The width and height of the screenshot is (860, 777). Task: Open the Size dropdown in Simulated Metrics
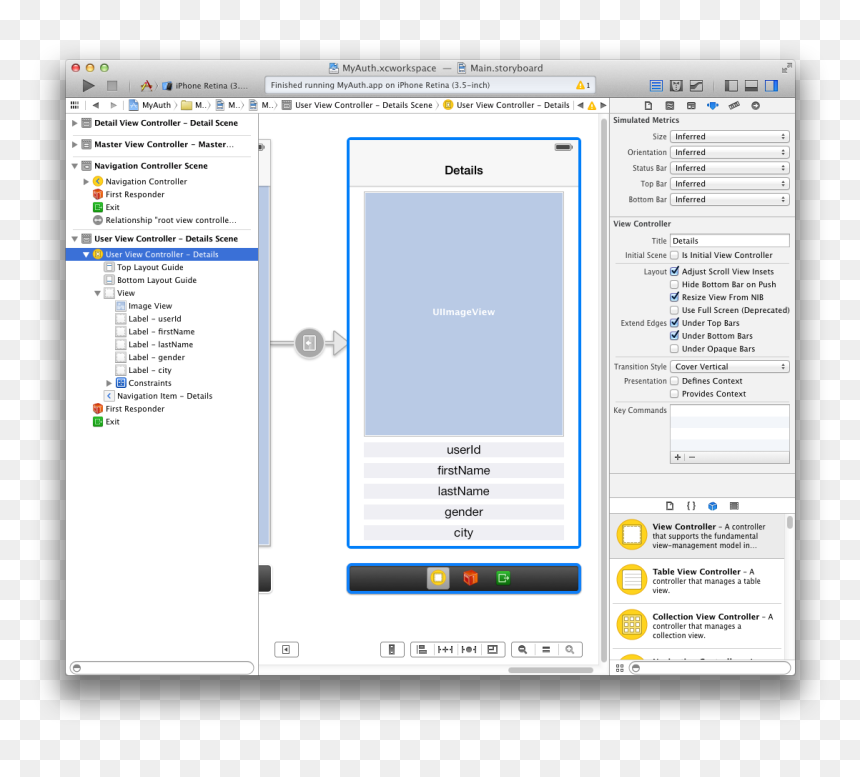tap(729, 137)
